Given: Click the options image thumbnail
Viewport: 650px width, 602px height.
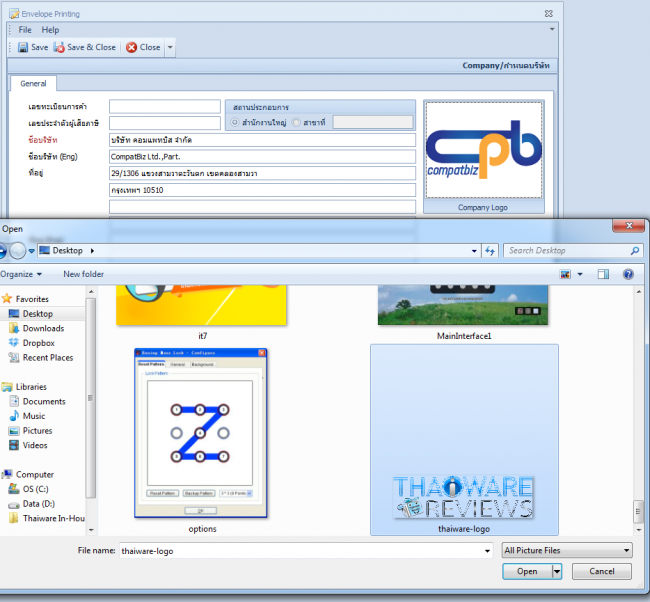Looking at the screenshot, I should (x=201, y=433).
